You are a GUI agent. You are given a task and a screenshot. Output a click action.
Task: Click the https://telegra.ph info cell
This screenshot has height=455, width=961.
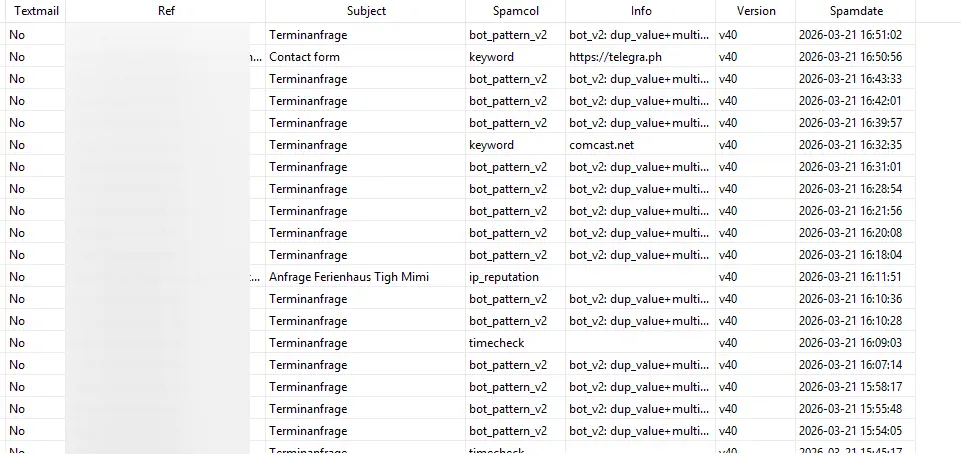[615, 57]
